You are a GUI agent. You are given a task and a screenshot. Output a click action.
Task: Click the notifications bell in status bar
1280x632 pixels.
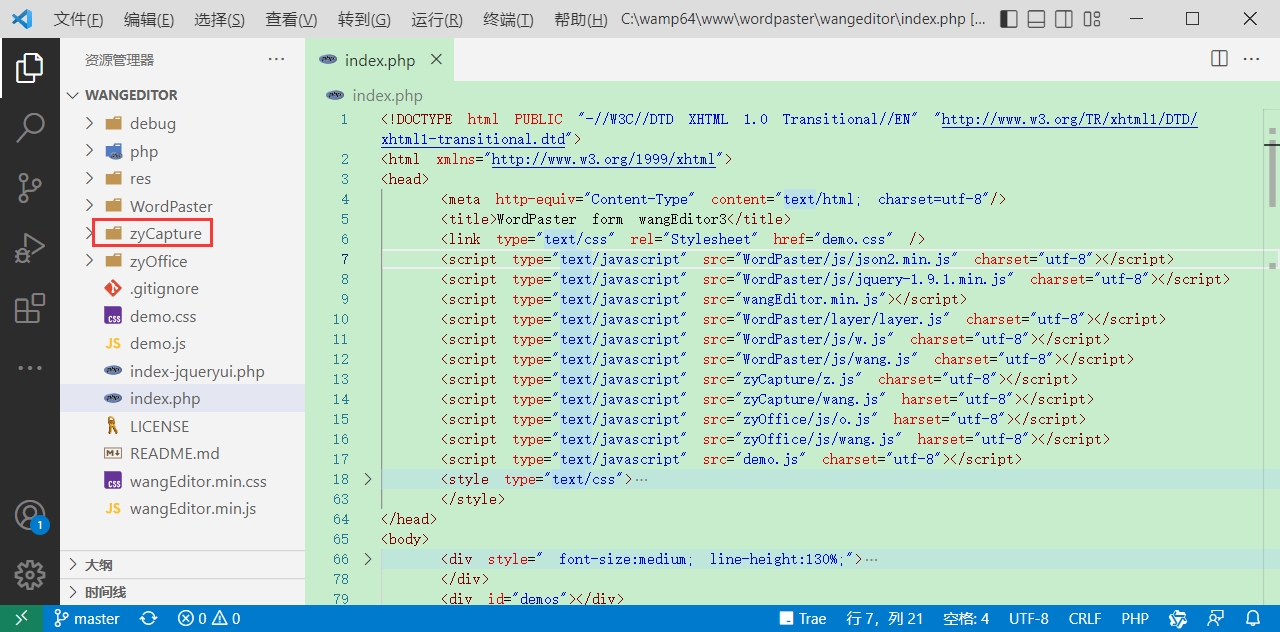tap(1253, 618)
